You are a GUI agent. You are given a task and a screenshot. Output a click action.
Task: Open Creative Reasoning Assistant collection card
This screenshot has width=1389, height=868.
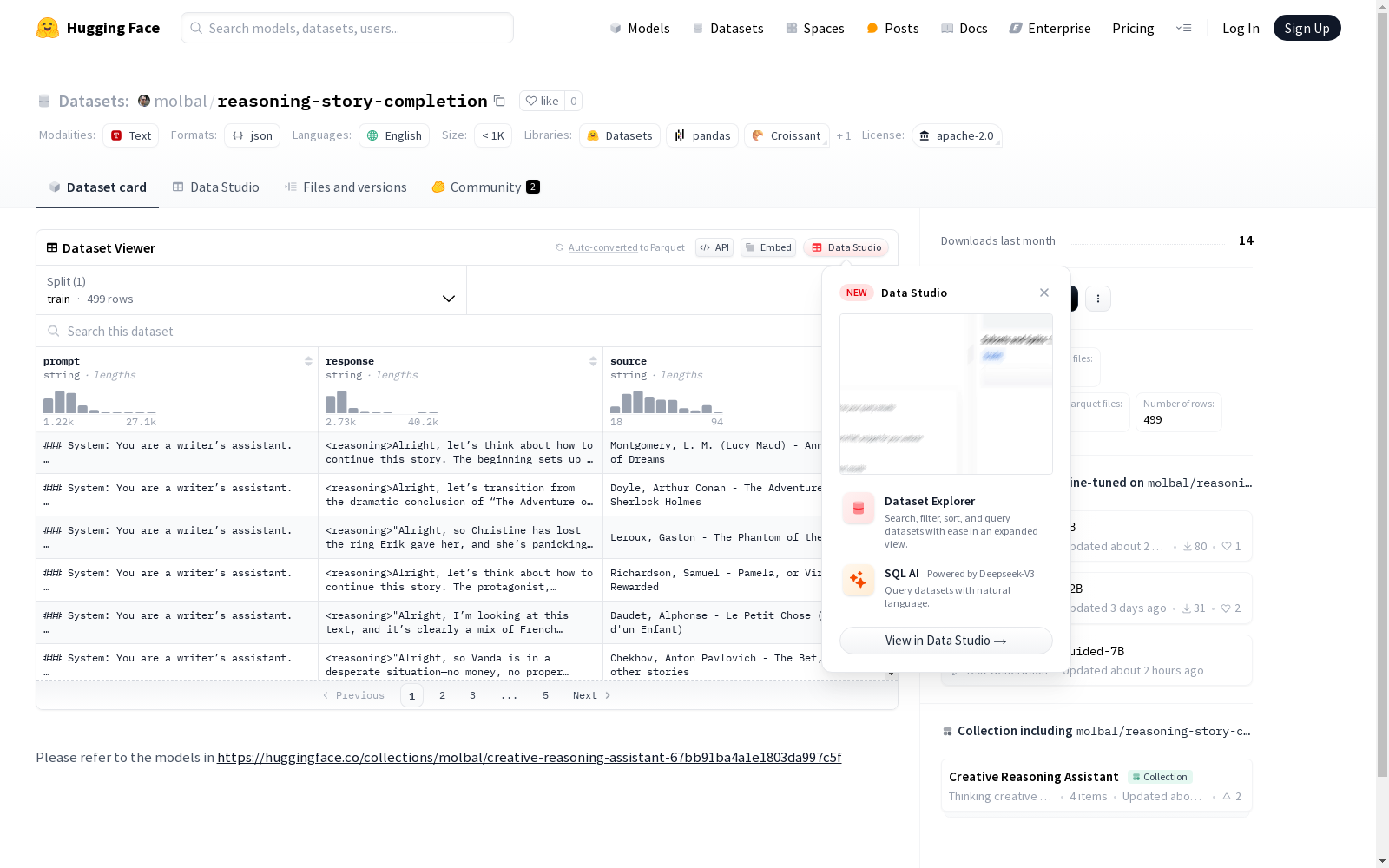(1096, 786)
